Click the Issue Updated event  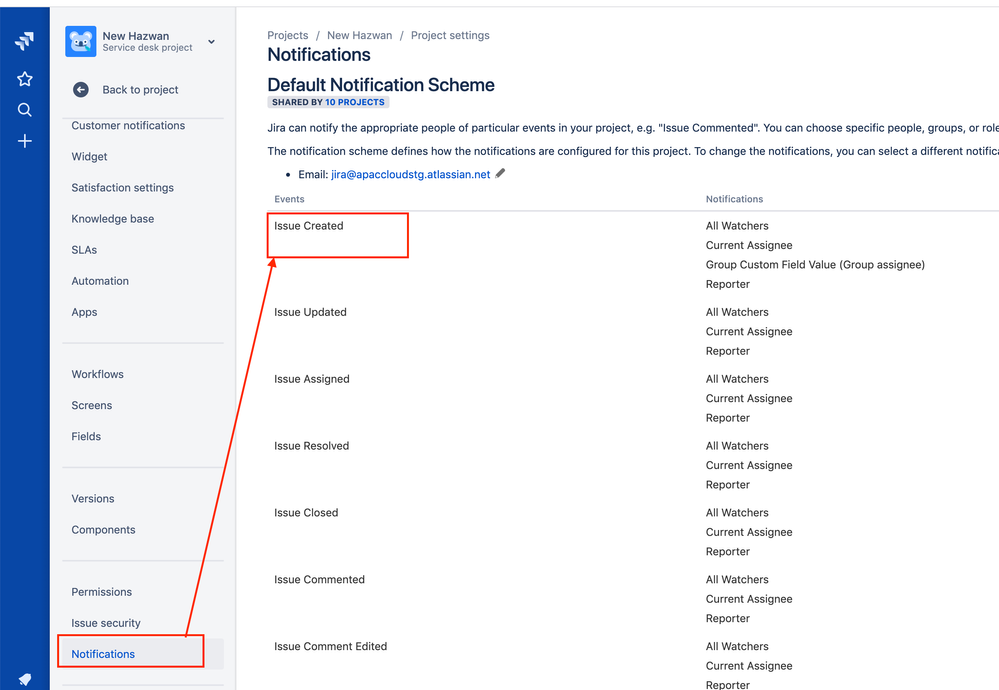pos(310,312)
